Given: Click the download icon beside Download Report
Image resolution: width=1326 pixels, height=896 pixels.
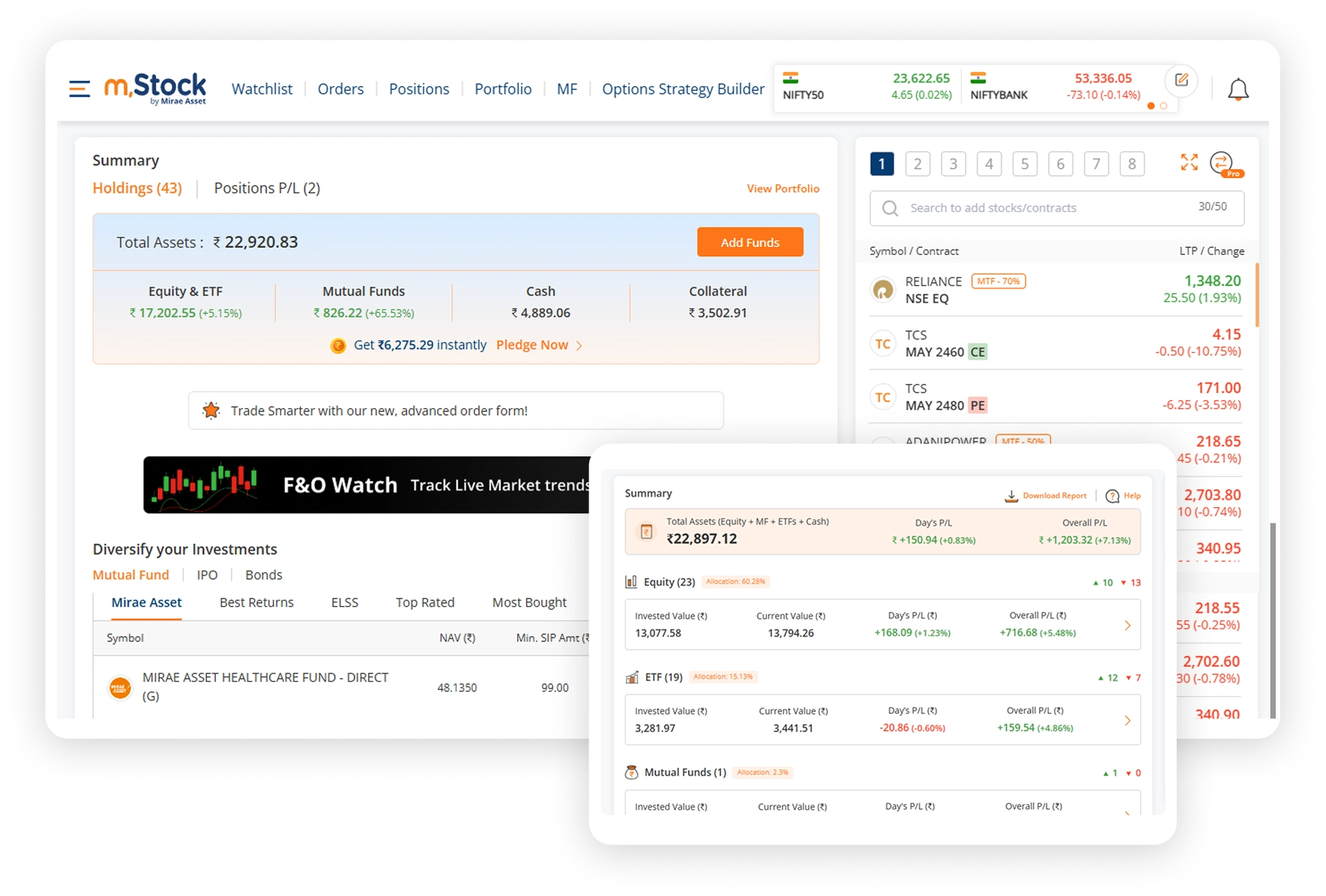Looking at the screenshot, I should coord(1011,496).
